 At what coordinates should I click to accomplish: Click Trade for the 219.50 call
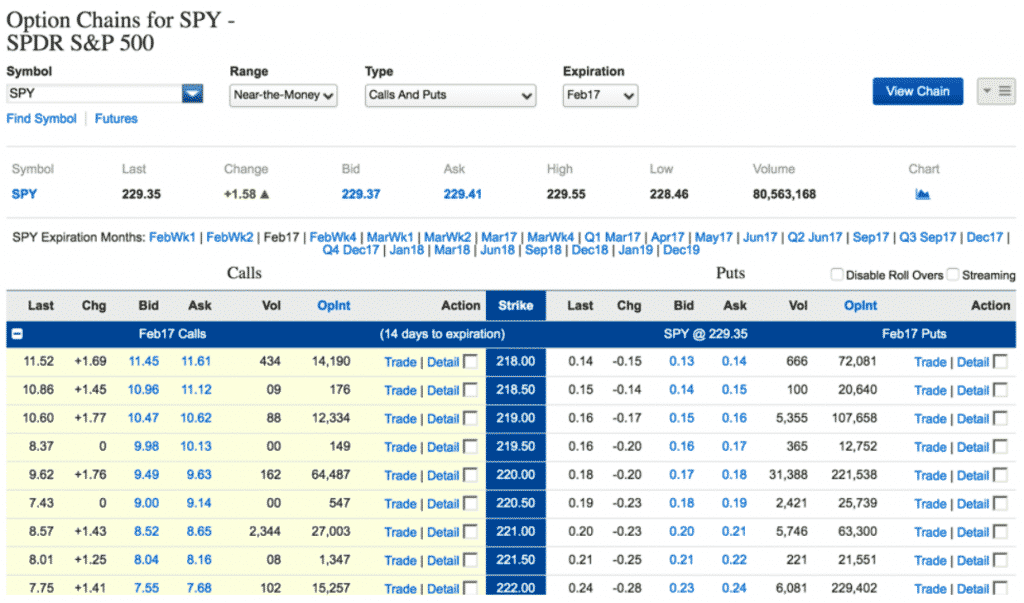tap(400, 448)
